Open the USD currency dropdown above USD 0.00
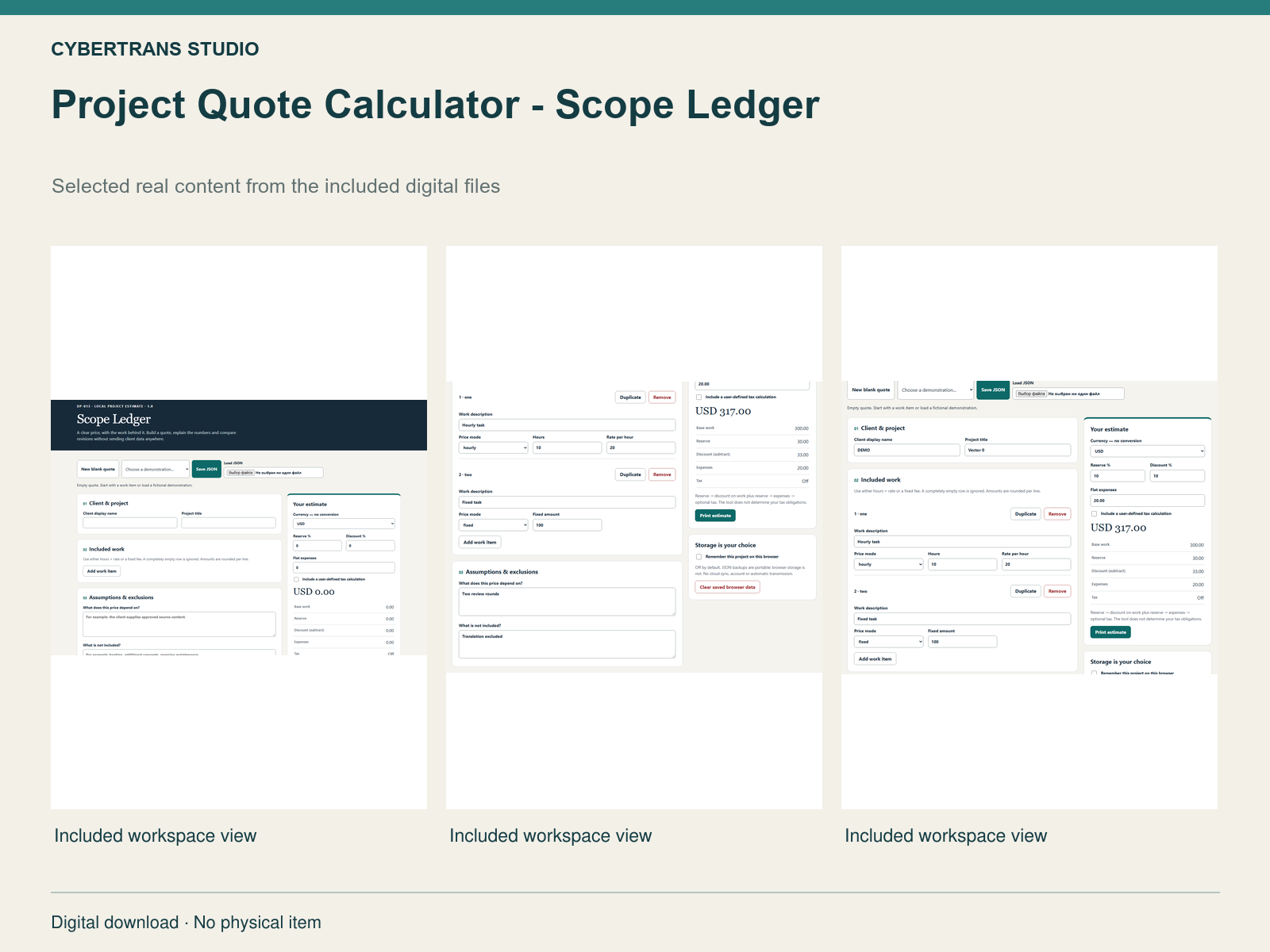 tap(344, 524)
